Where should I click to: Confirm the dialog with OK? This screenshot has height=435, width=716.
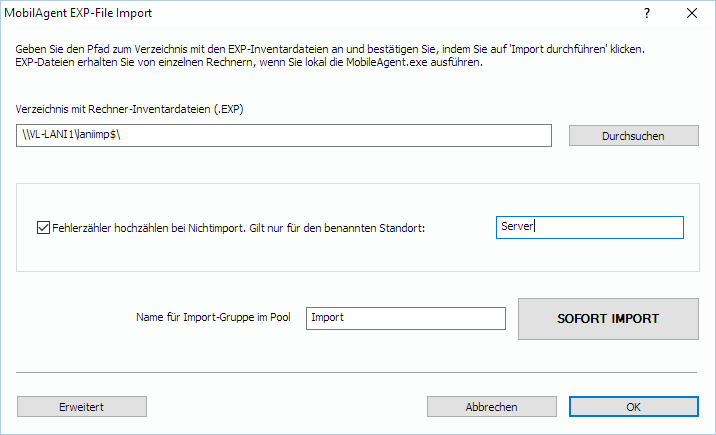pos(633,406)
